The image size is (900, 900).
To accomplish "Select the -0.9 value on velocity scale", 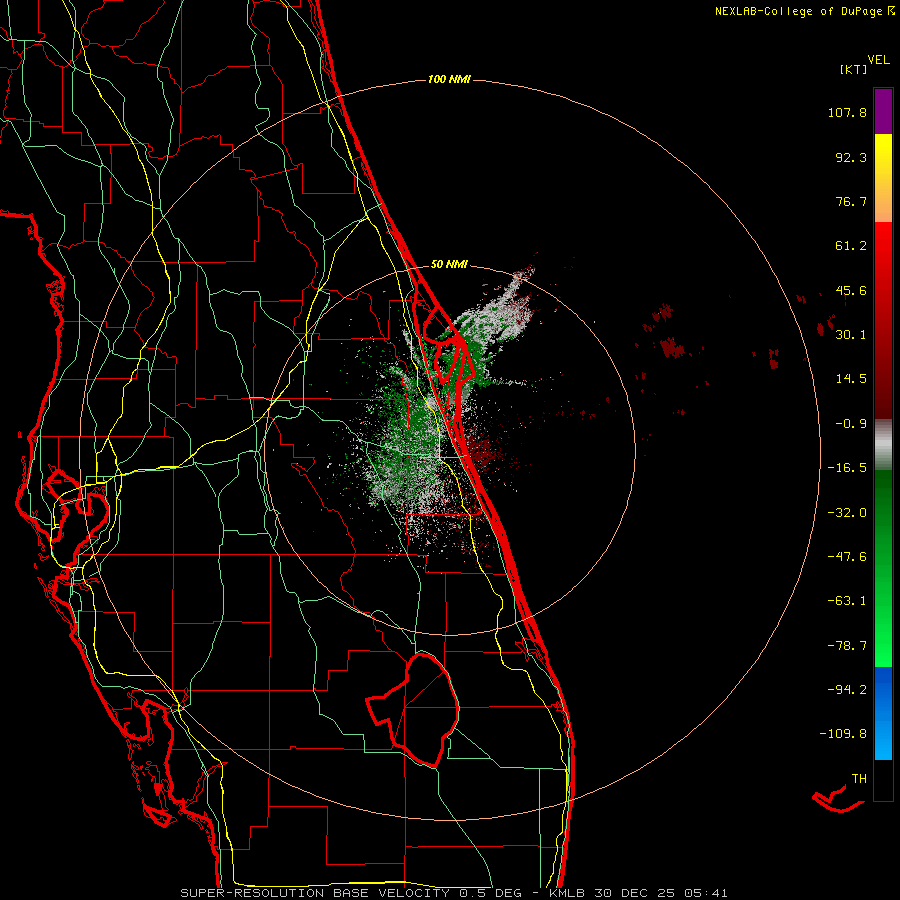I will tap(851, 424).
